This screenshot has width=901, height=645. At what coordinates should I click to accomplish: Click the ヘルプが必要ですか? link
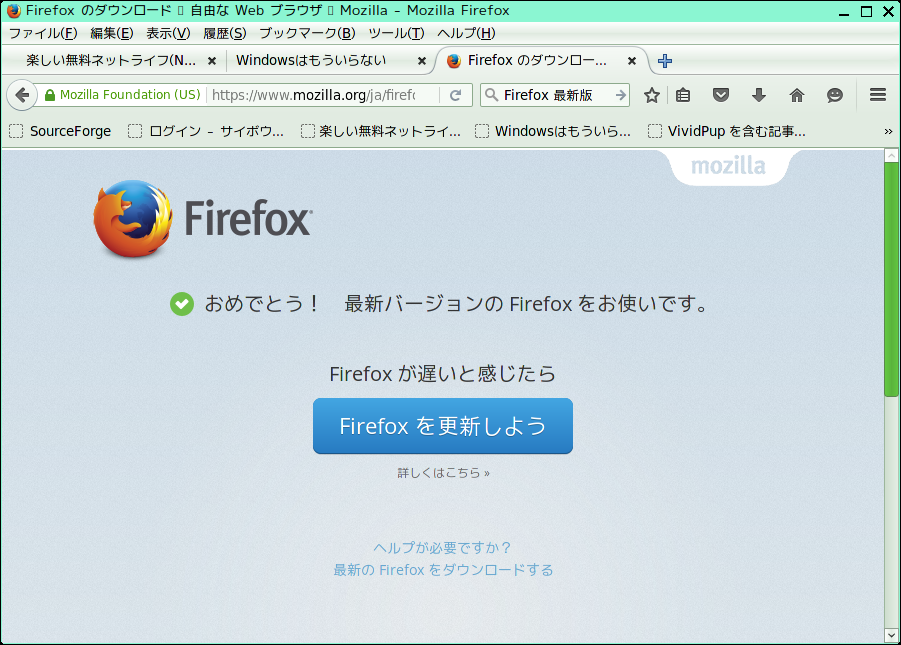pyautogui.click(x=442, y=548)
